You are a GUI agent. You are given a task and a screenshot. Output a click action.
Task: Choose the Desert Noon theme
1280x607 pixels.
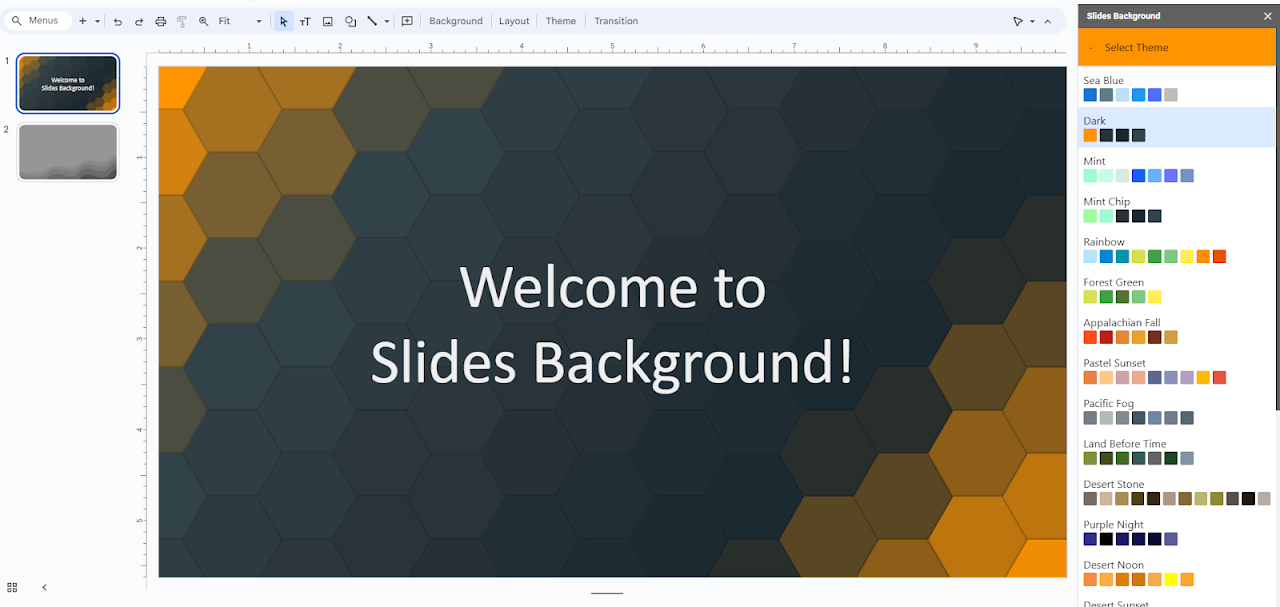(1177, 573)
